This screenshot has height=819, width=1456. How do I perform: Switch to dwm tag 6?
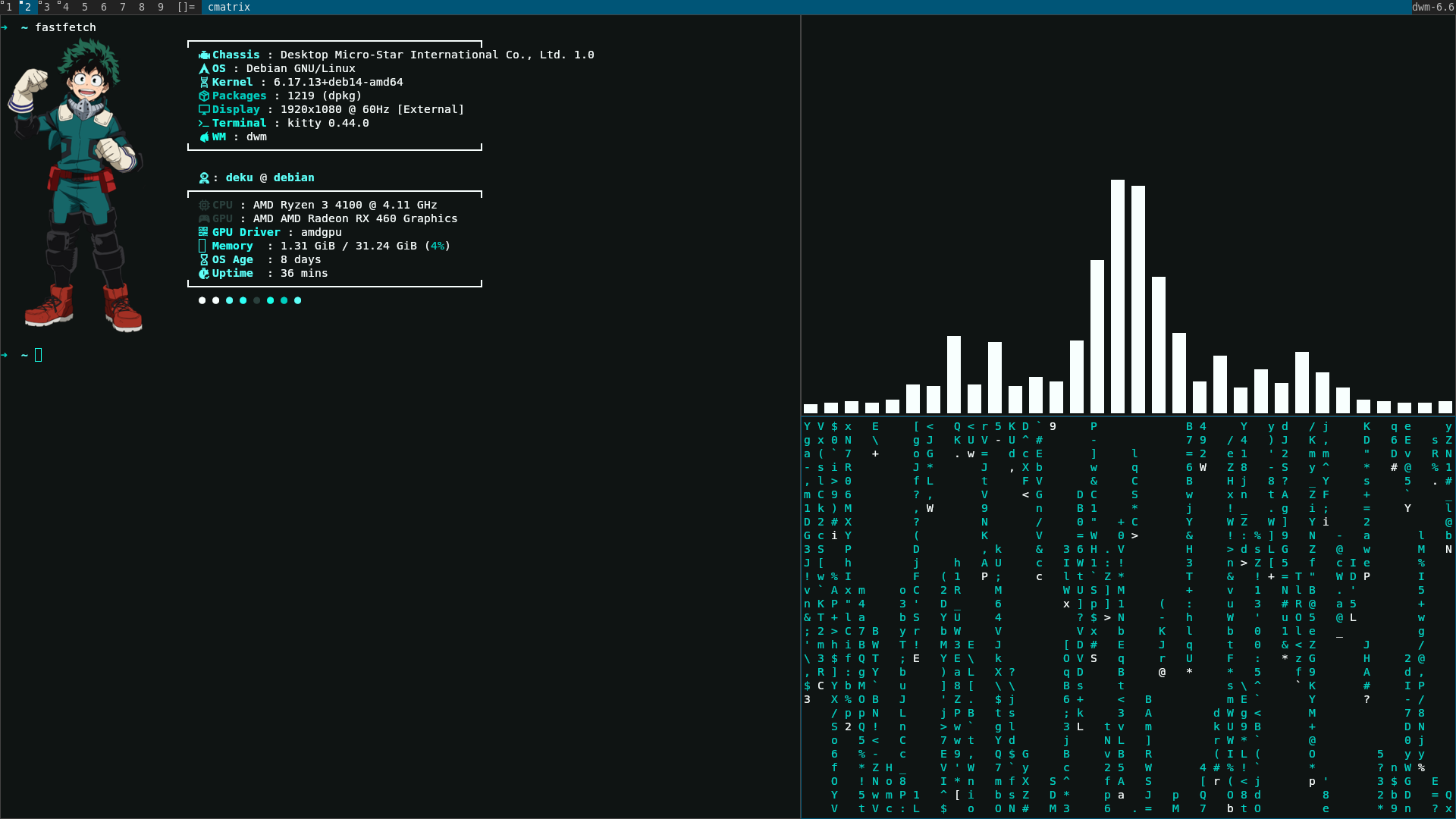tap(104, 7)
